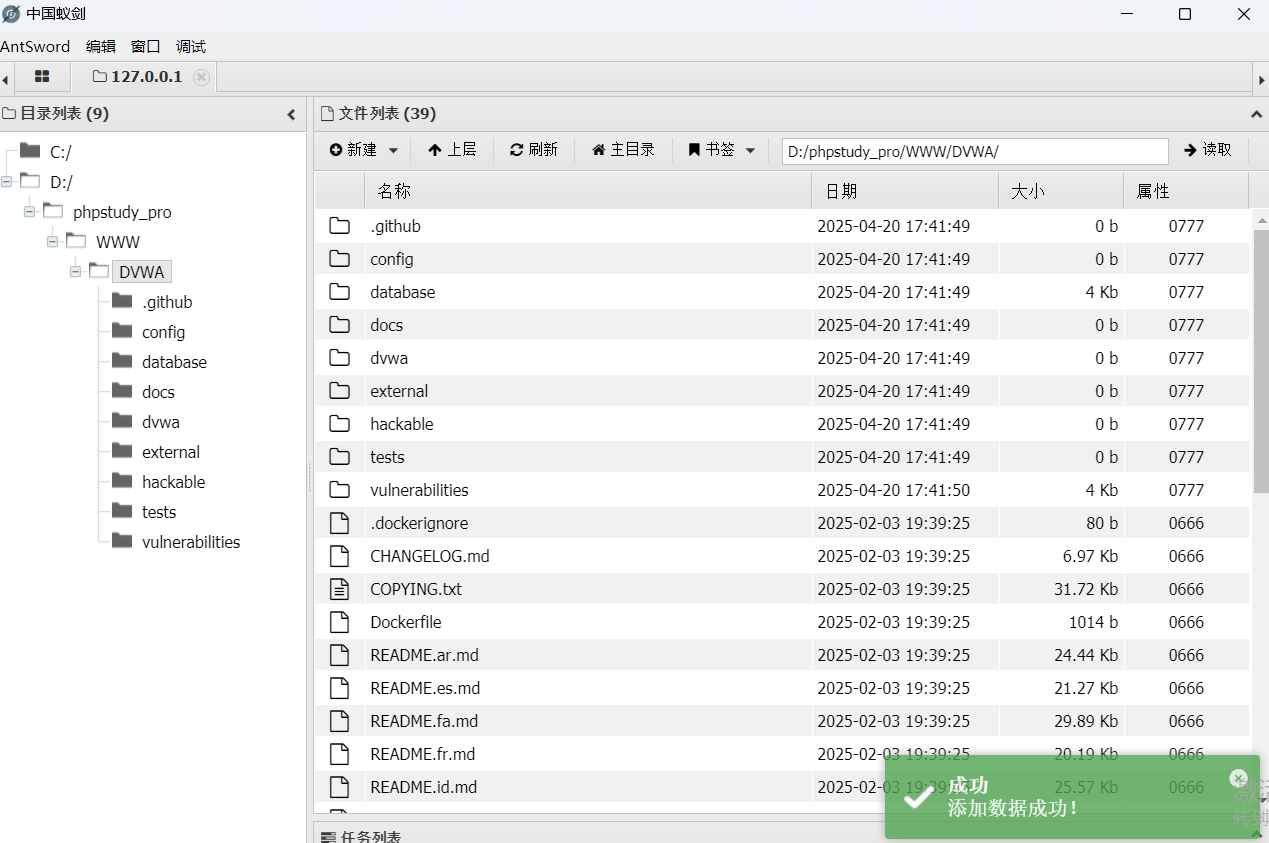
Task: Click the COPYING.txt text file icon
Action: click(340, 589)
